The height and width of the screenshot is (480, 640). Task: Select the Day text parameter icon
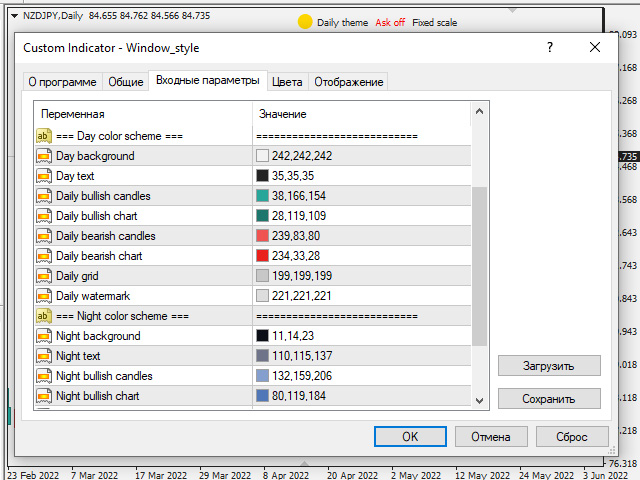click(x=44, y=176)
